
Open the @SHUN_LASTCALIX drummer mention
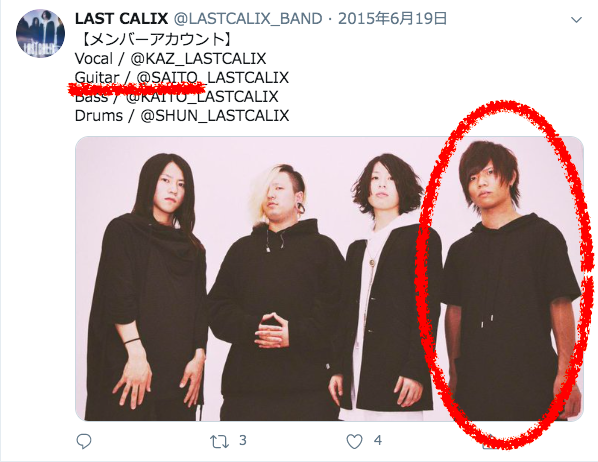[215, 116]
